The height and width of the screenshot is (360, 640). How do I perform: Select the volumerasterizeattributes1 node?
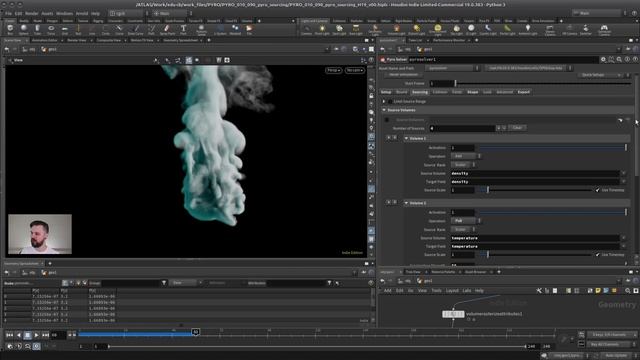coord(453,314)
